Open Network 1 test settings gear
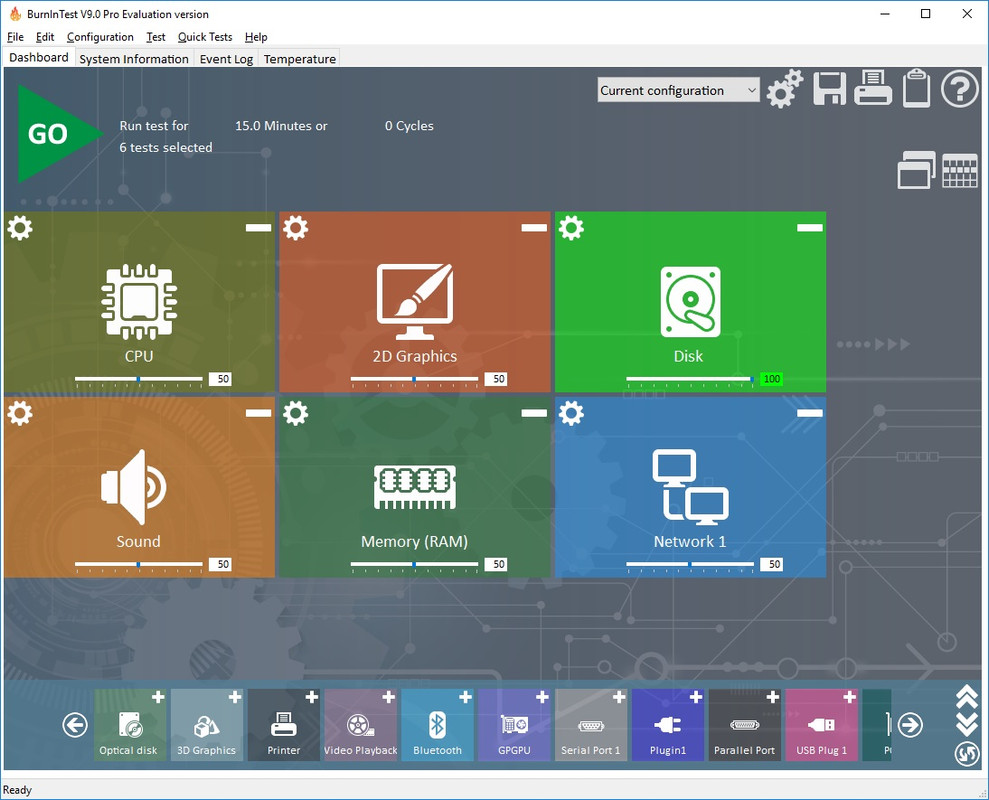 click(x=571, y=413)
